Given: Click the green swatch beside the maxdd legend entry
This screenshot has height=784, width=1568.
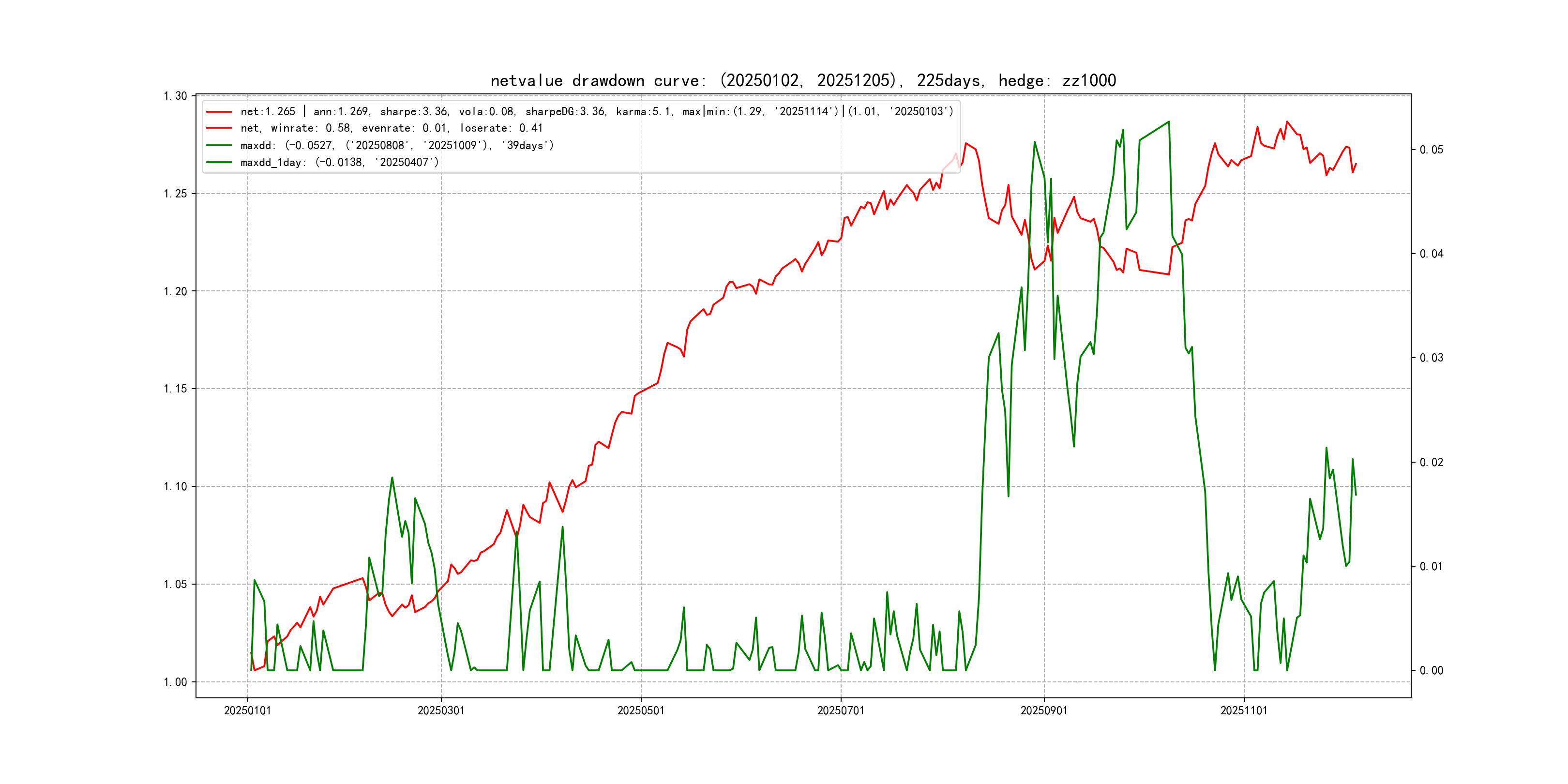Looking at the screenshot, I should [219, 146].
